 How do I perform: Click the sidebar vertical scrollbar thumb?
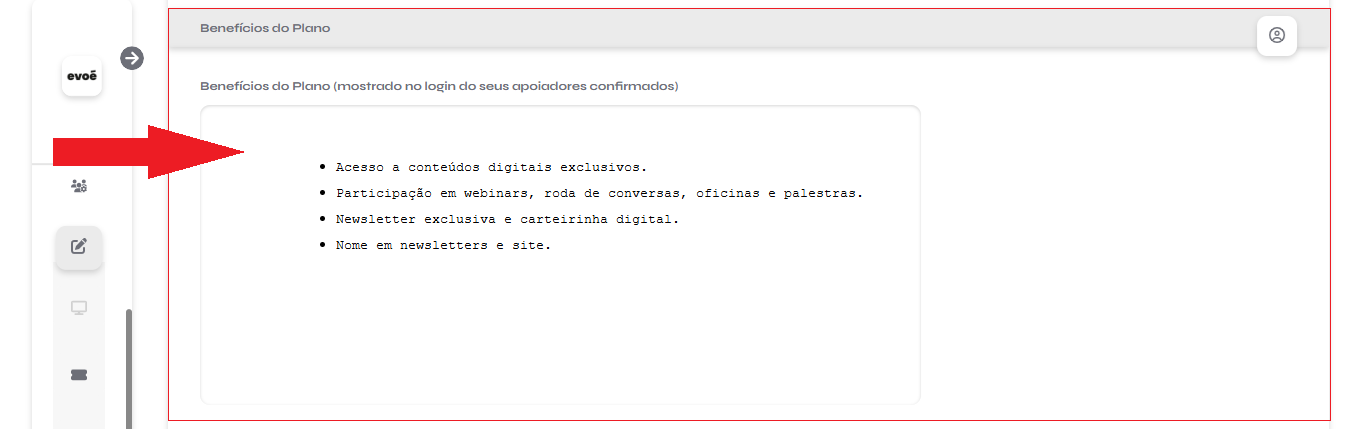129,369
